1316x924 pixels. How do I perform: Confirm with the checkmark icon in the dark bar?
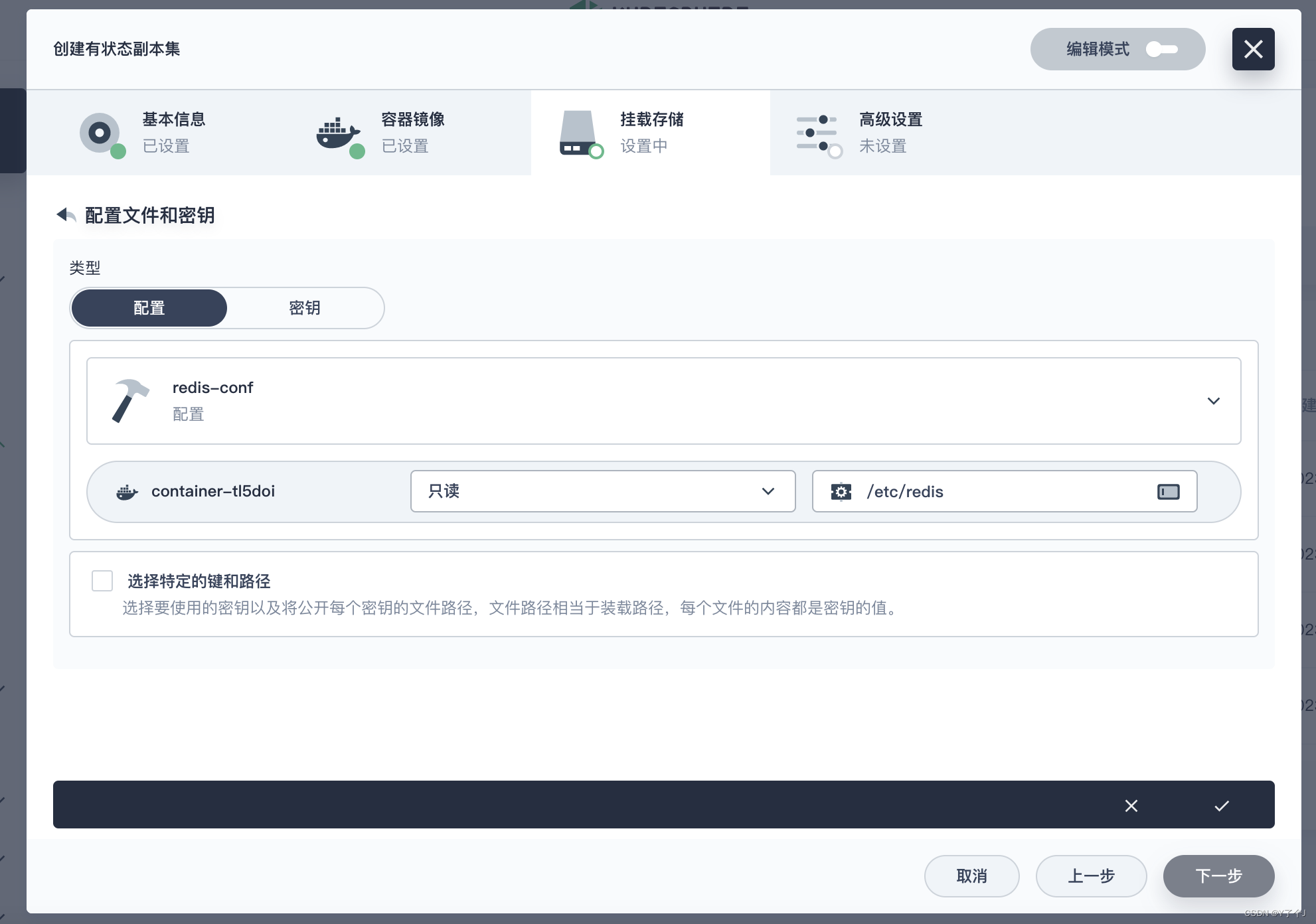pos(1222,805)
